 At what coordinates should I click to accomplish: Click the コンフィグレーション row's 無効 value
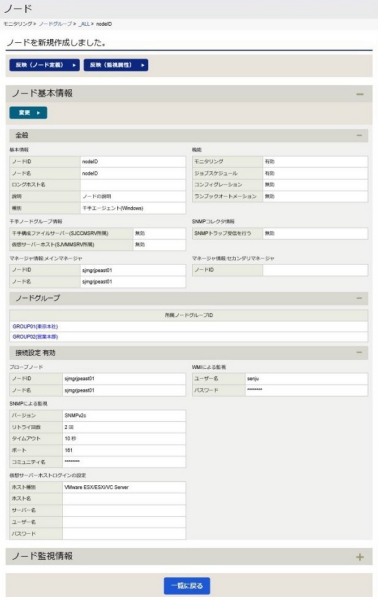269,185
